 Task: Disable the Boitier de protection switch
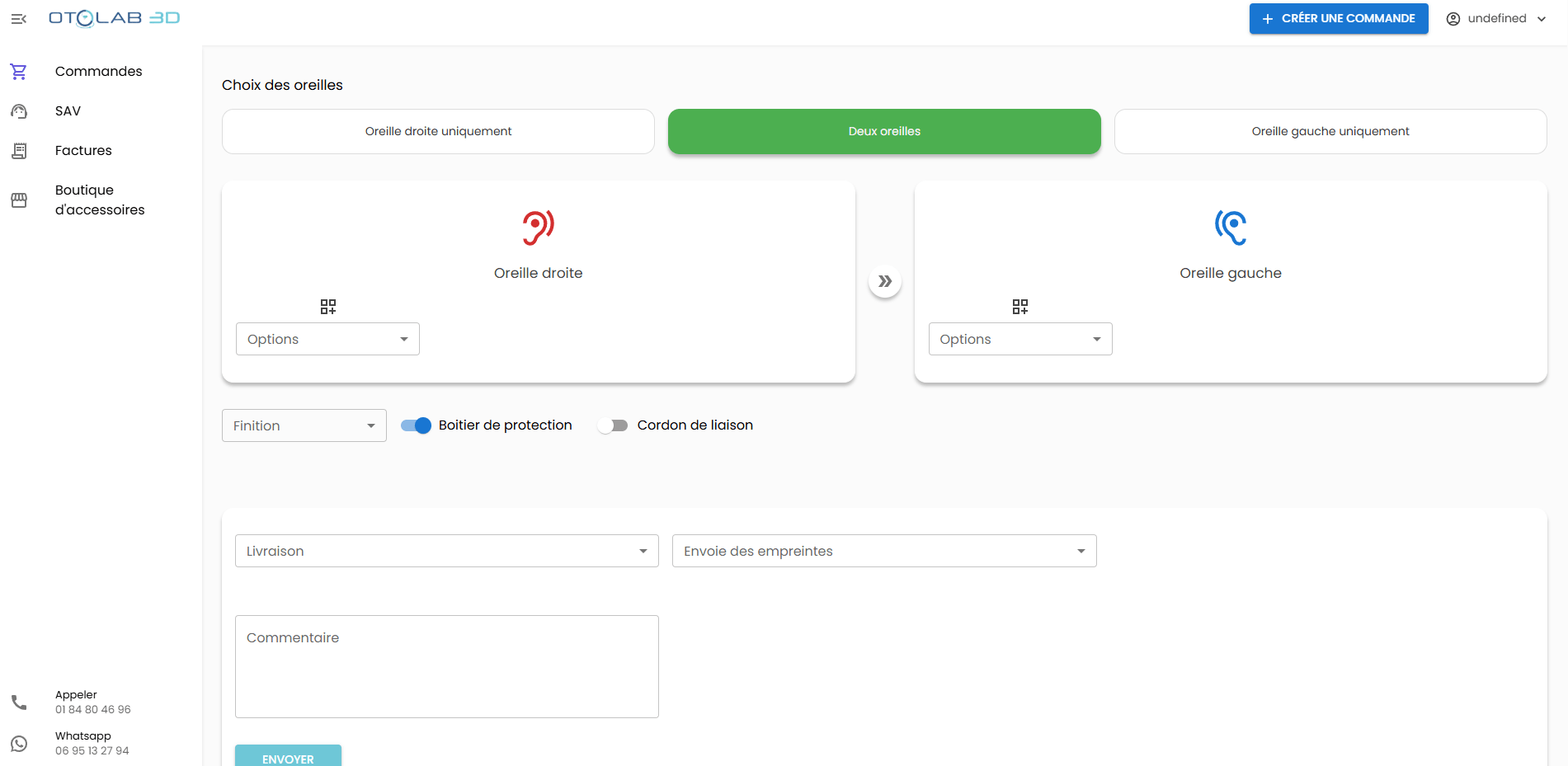coord(416,425)
